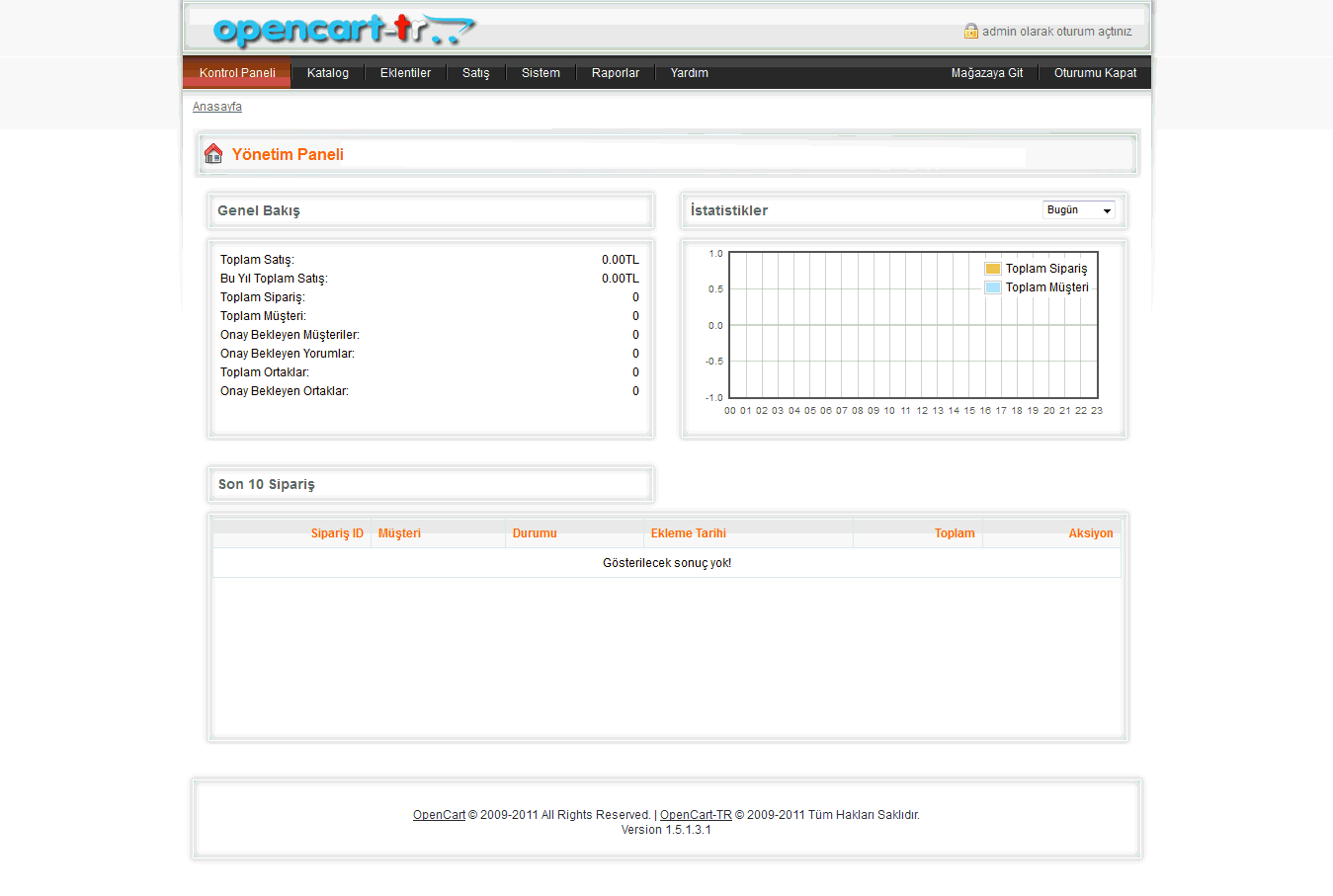Viewport: 1333px width, 896px height.
Task: Click the OpenCart-TR logo
Action: tap(343, 30)
